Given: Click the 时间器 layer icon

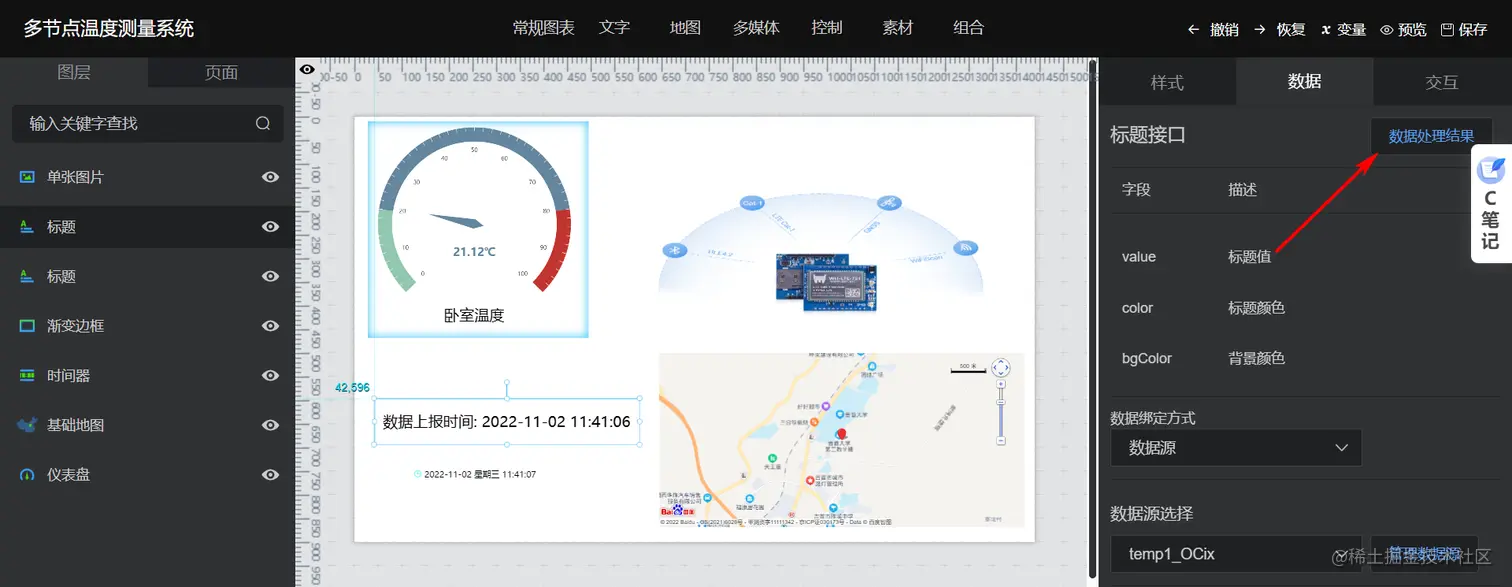Looking at the screenshot, I should 27,376.
